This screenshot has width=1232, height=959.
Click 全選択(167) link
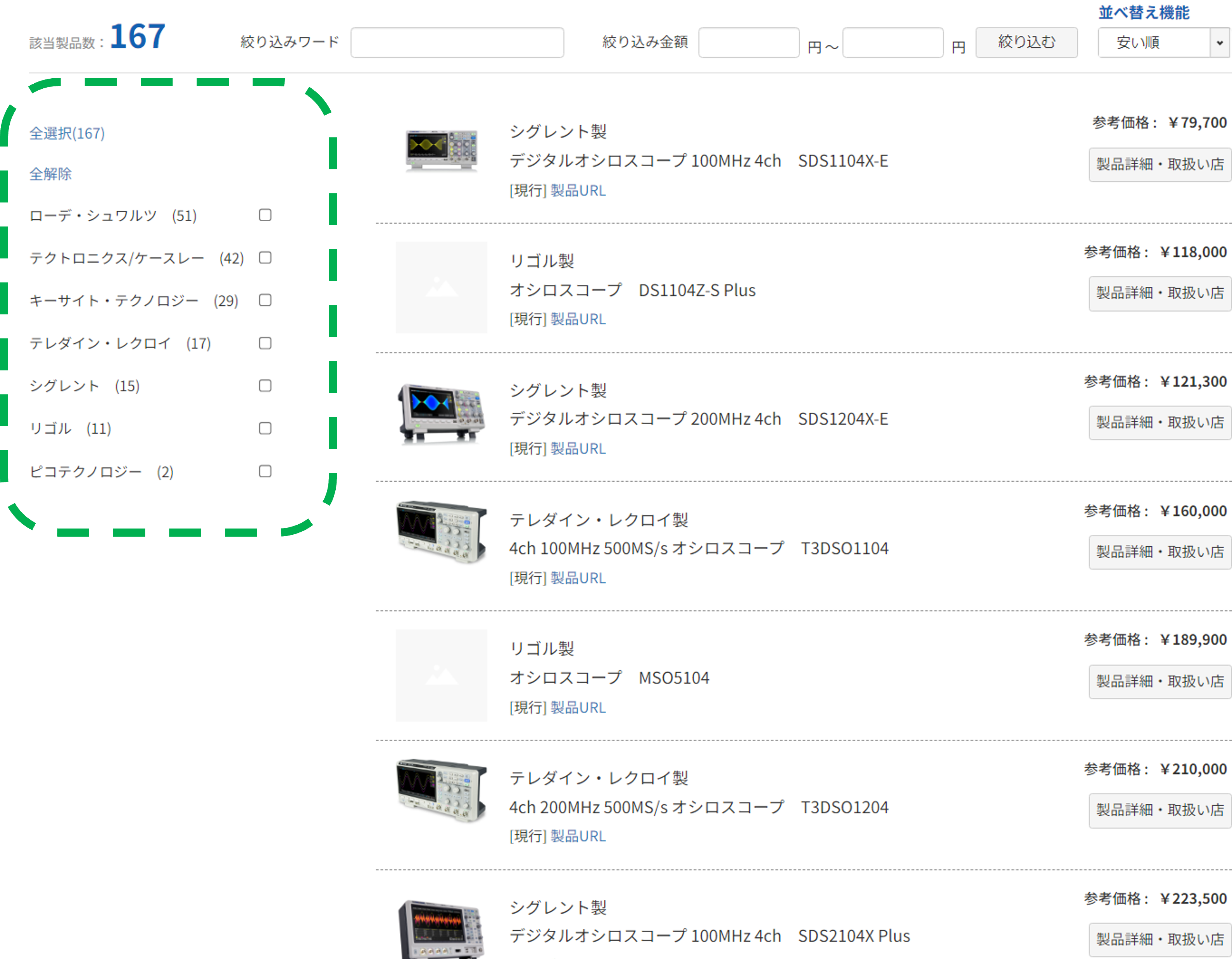(67, 134)
